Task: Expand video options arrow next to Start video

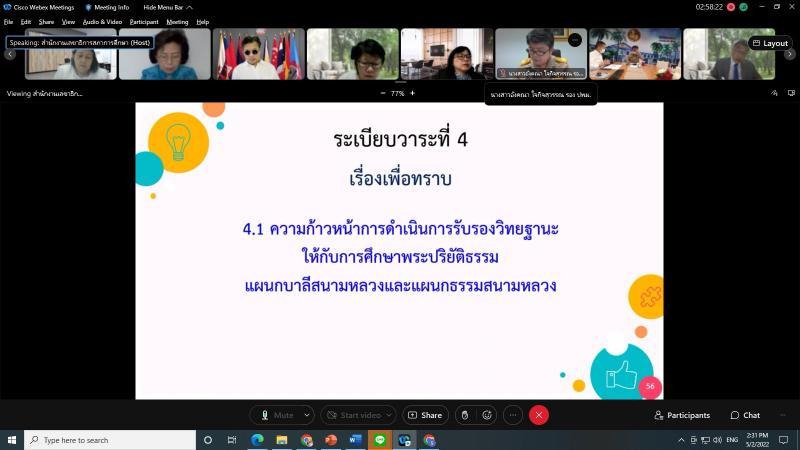Action: tap(389, 415)
